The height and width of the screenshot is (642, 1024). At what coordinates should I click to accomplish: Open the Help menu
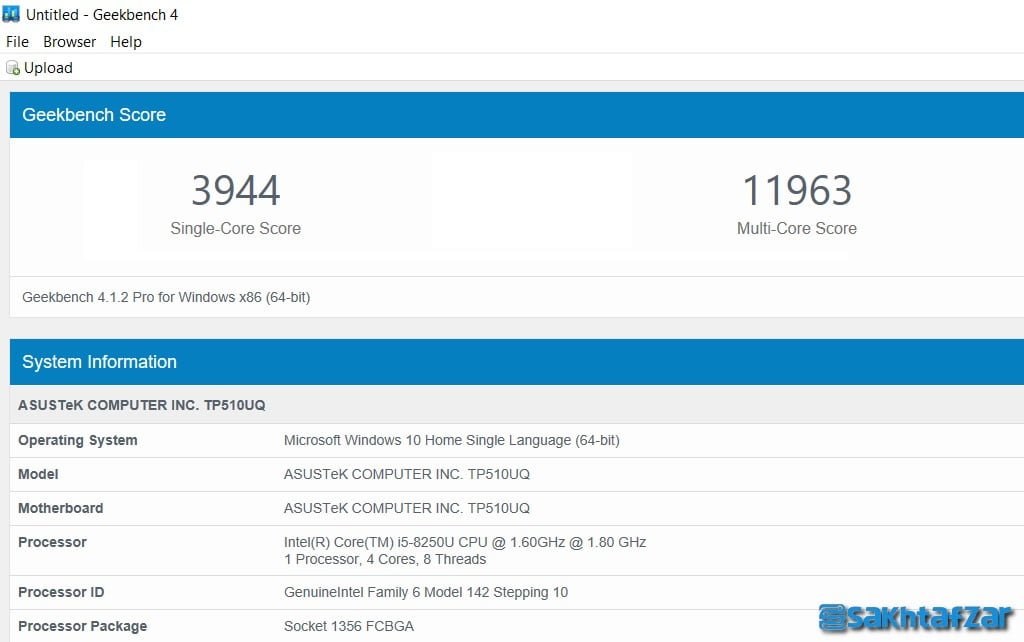[126, 42]
